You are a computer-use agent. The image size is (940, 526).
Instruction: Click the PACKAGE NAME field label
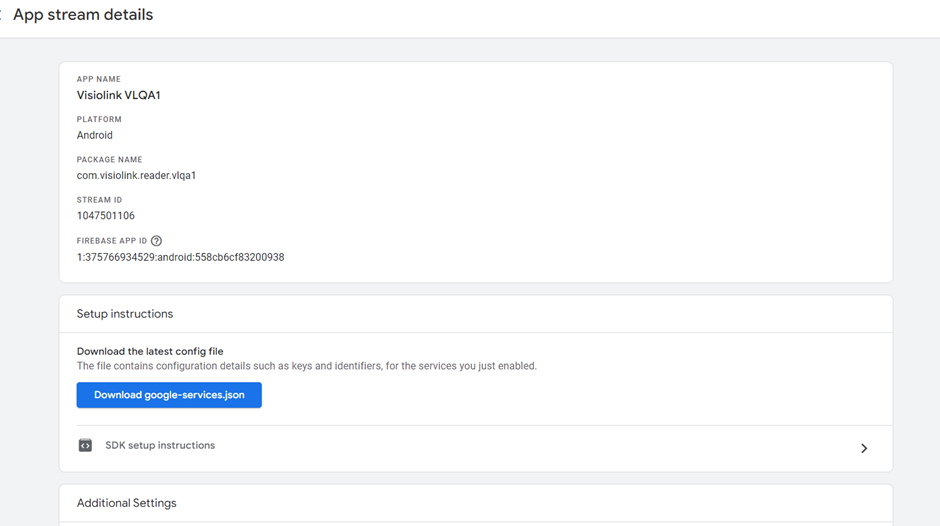(x=110, y=160)
